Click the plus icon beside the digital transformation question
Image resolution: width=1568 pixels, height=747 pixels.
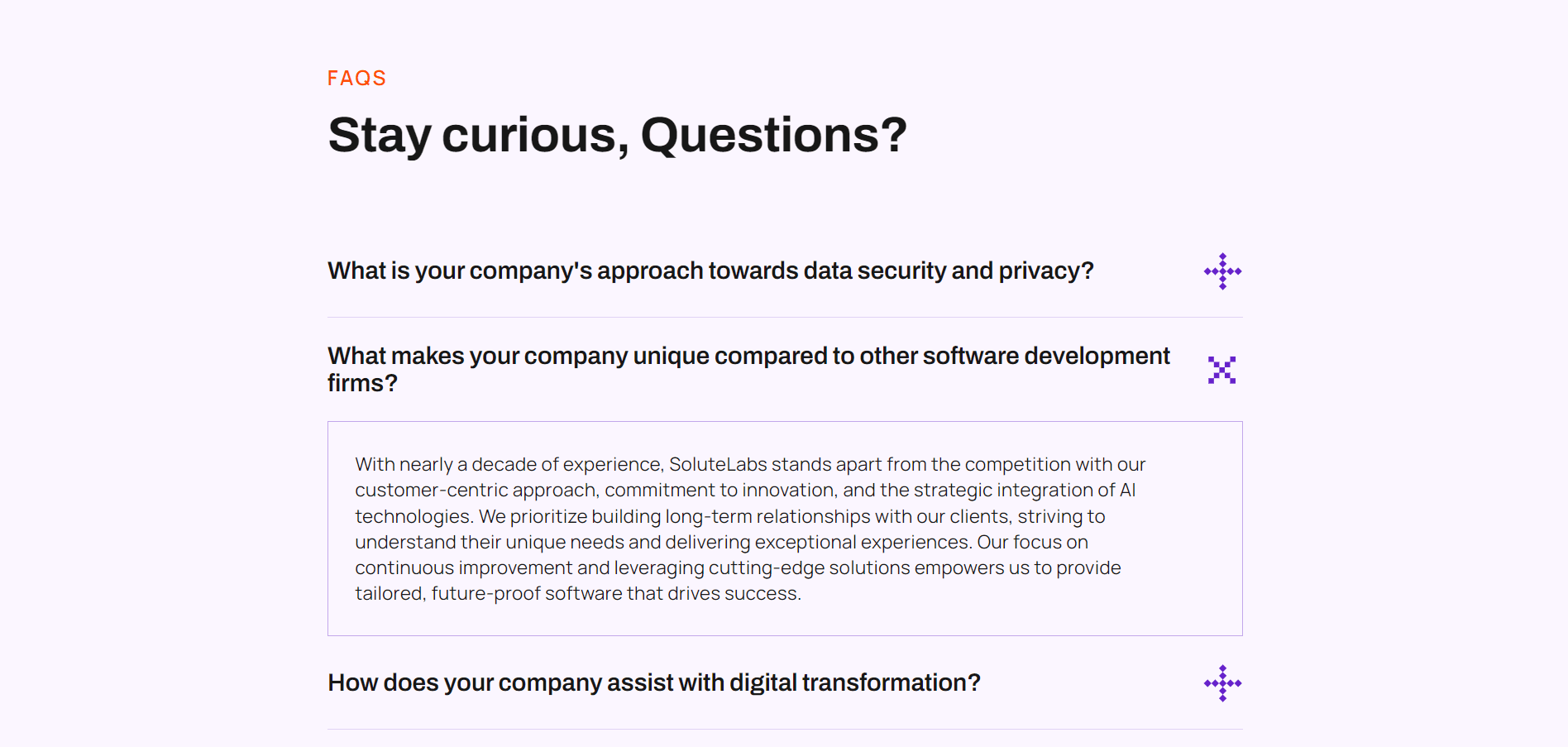pos(1222,683)
